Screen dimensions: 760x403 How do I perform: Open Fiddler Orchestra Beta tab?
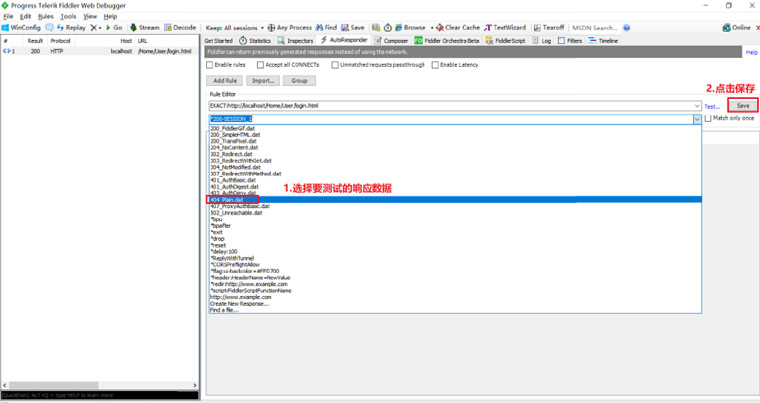pos(446,41)
